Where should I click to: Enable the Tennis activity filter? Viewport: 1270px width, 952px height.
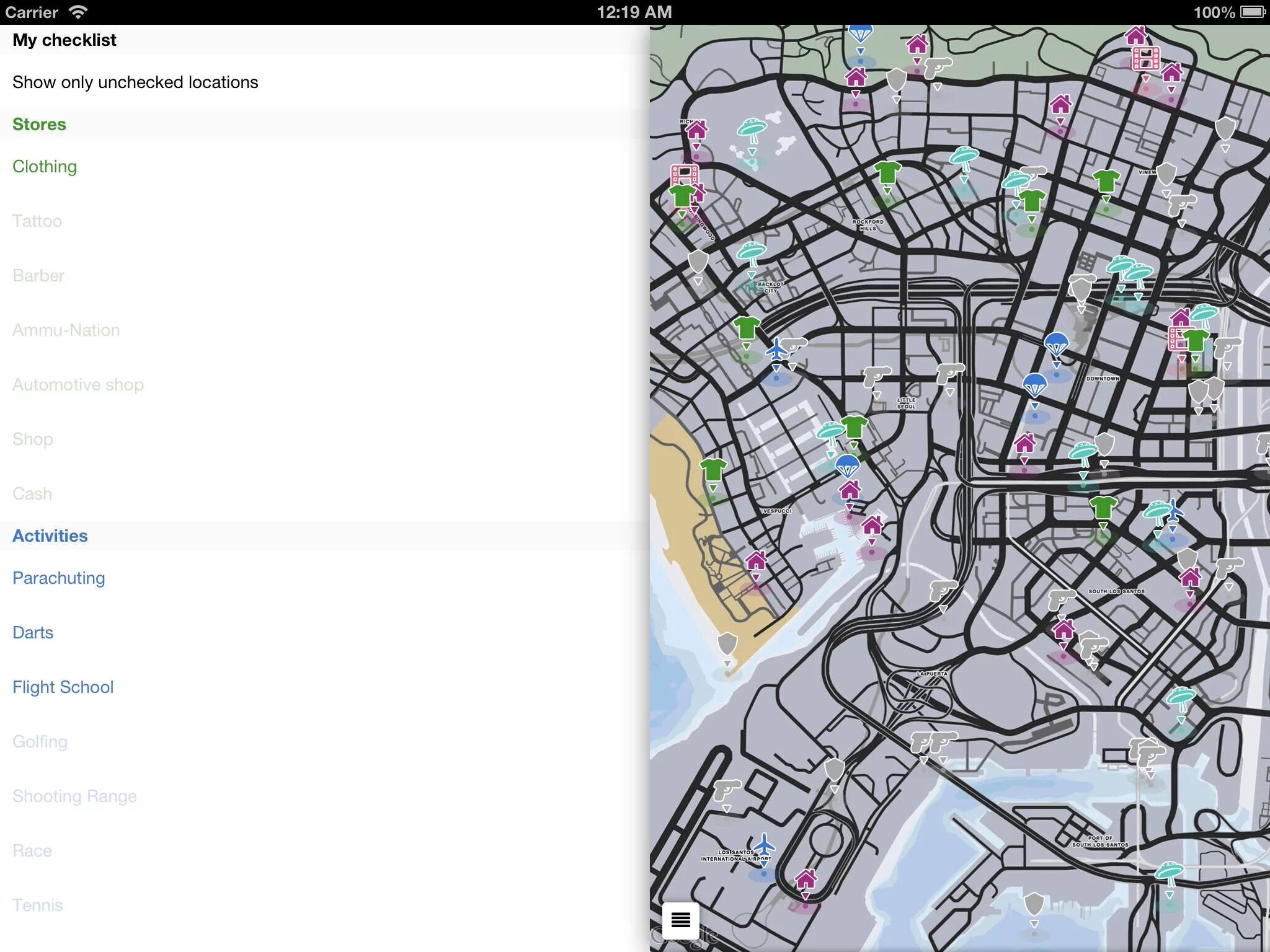tap(325, 906)
